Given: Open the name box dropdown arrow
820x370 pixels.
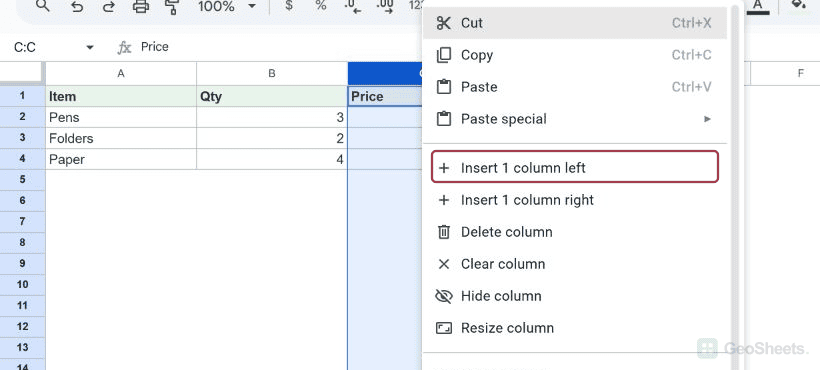Looking at the screenshot, I should [89, 48].
